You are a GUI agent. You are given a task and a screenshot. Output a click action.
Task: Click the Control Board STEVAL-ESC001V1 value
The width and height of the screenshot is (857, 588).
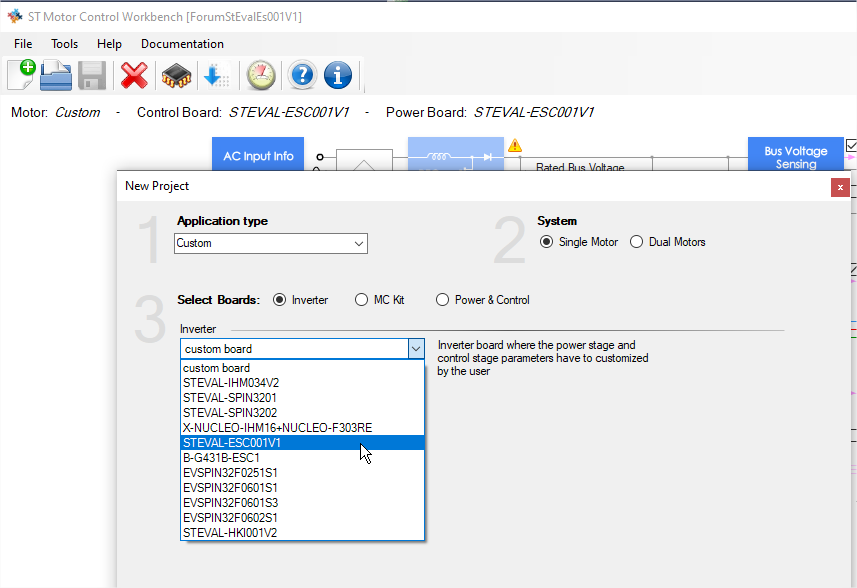pyautogui.click(x=289, y=113)
